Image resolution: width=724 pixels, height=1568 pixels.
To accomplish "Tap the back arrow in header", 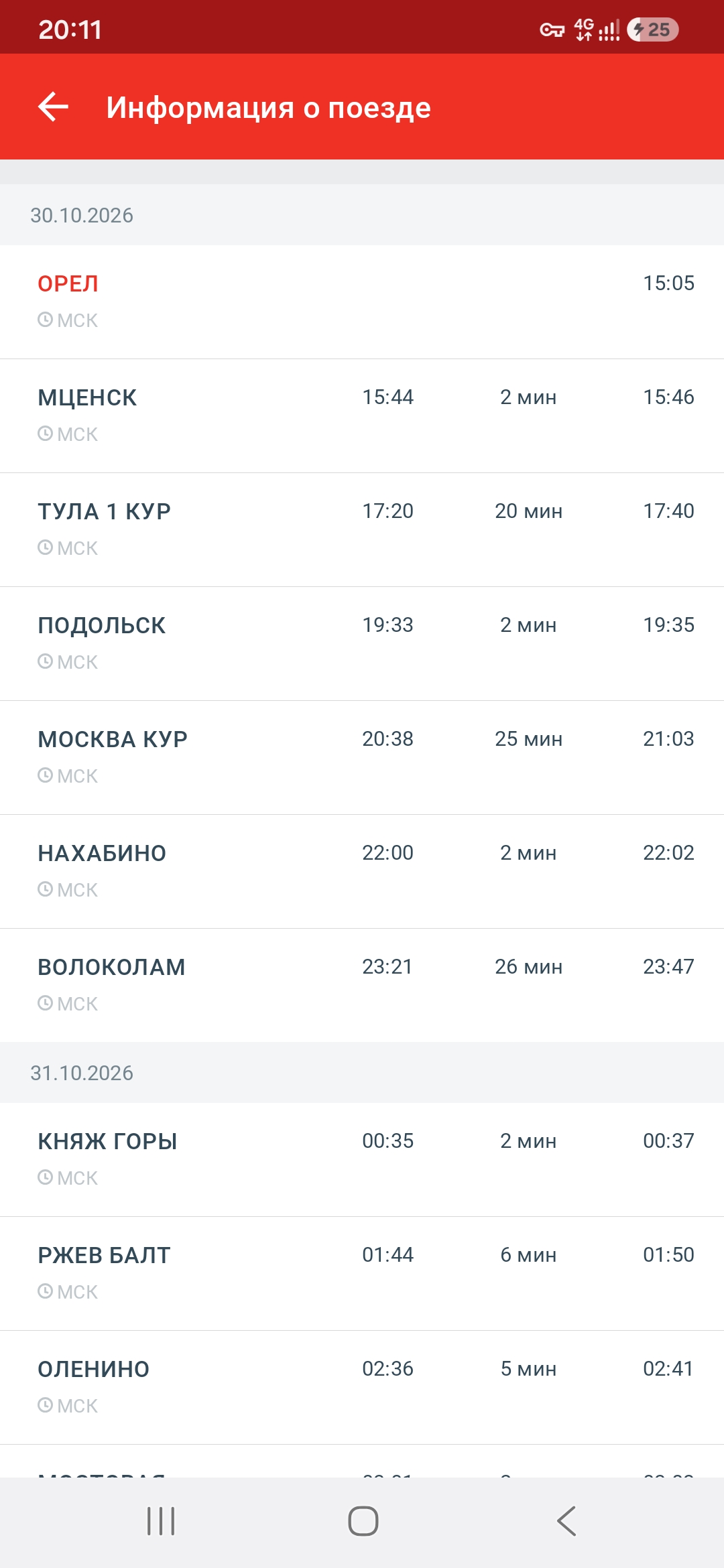I will tap(54, 107).
